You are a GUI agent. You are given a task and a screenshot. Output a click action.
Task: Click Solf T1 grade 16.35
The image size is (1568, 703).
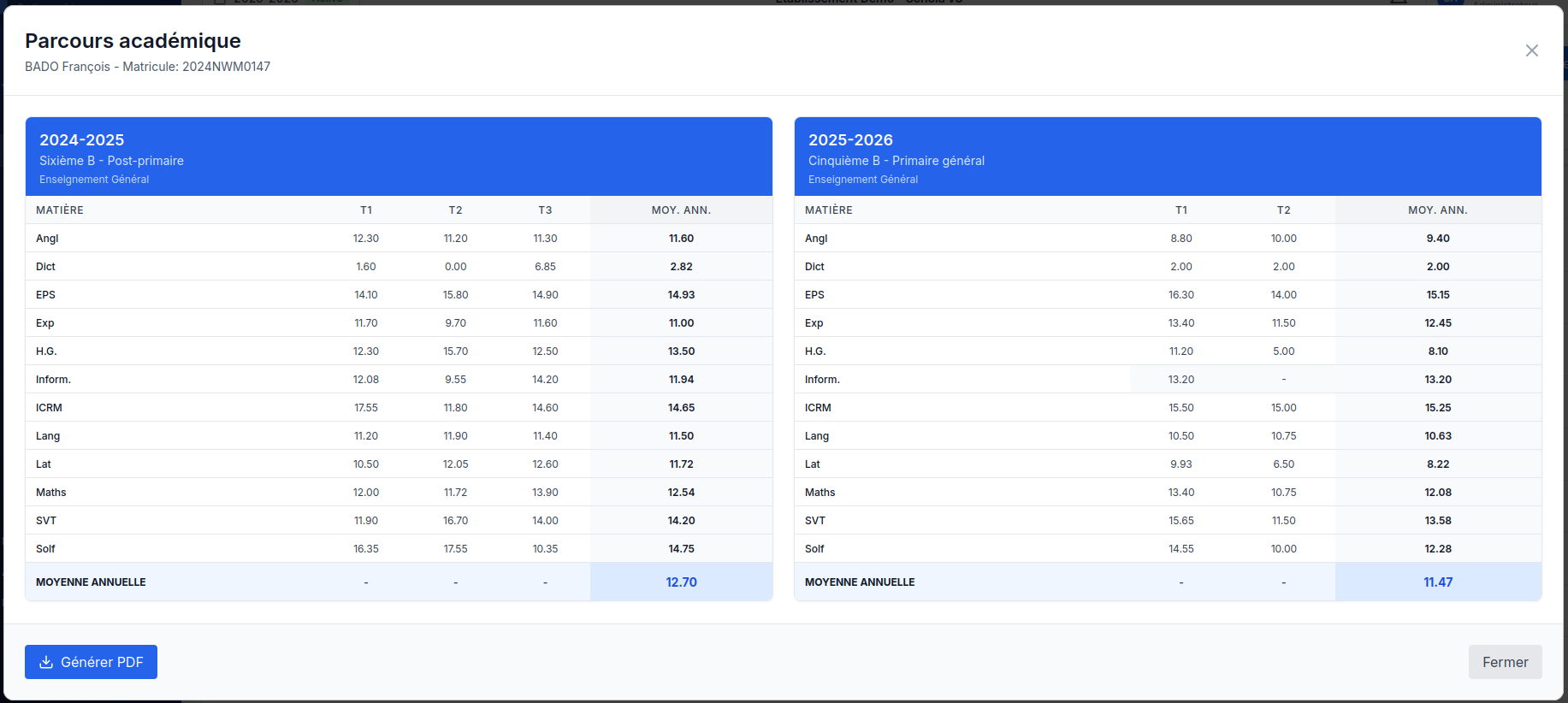pos(366,549)
